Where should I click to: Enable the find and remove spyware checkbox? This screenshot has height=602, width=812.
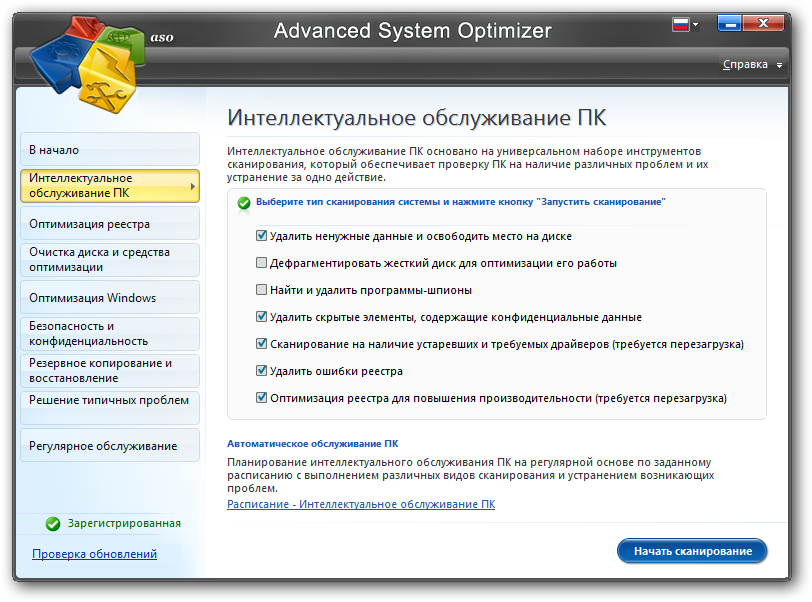click(x=261, y=290)
